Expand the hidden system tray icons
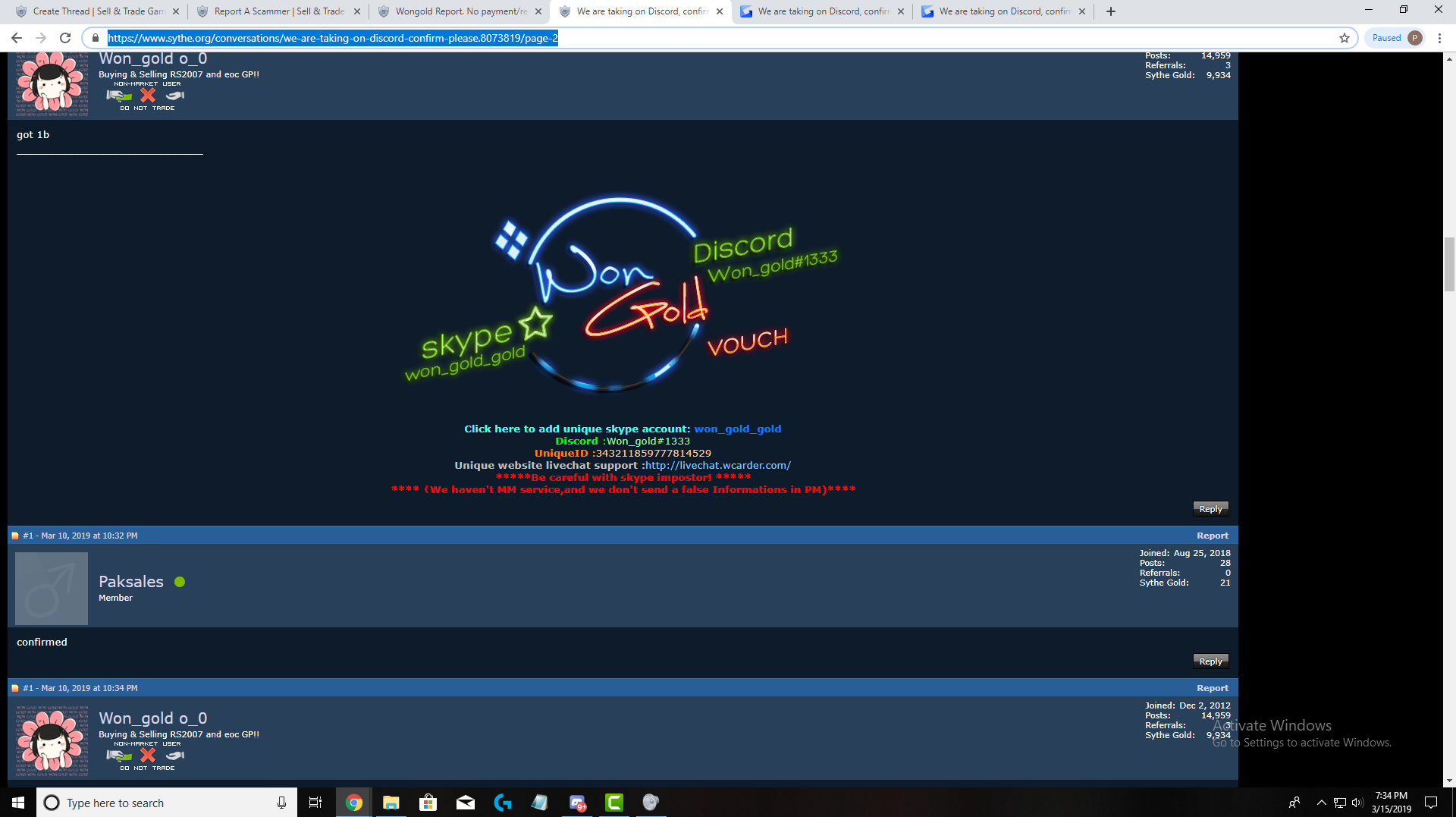This screenshot has height=817, width=1456. [1321, 803]
